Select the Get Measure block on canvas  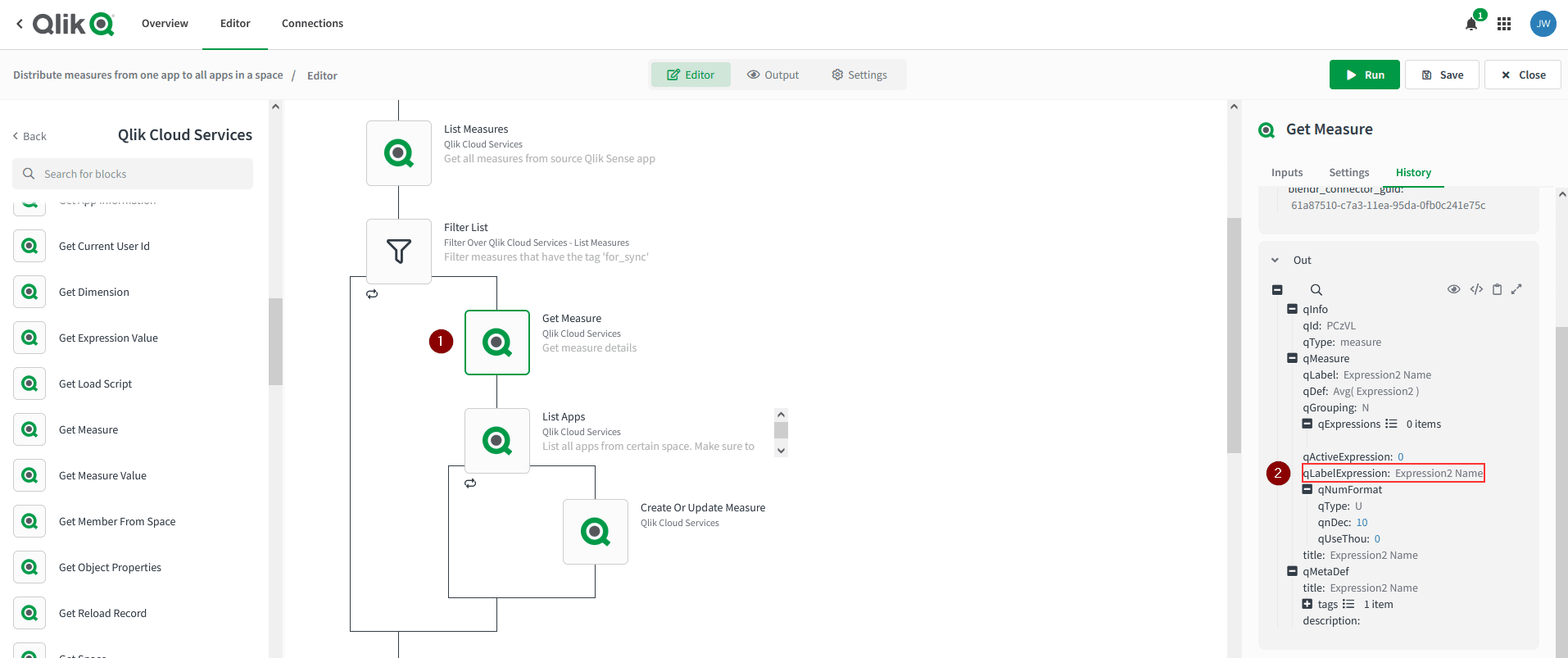(x=497, y=343)
